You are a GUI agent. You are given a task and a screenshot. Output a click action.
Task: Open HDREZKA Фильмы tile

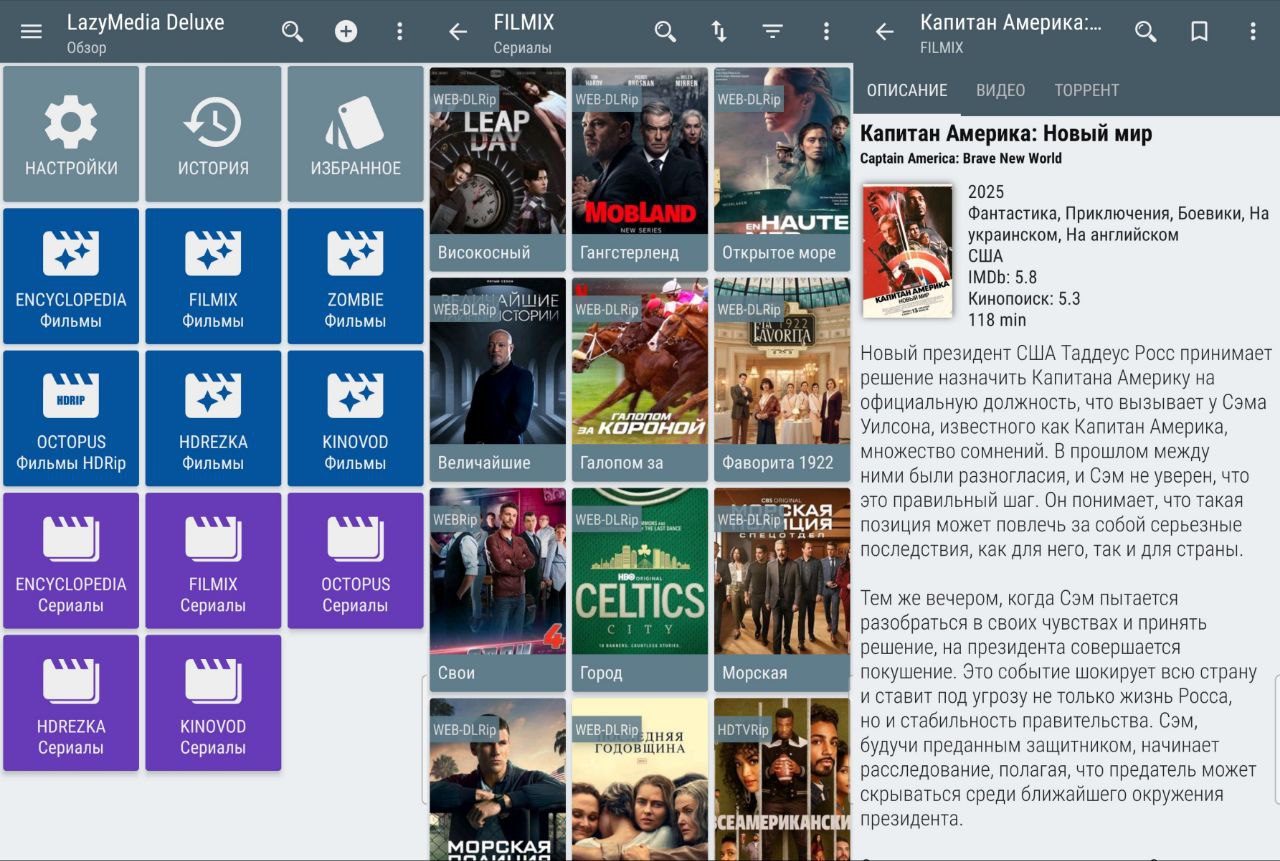coord(213,418)
